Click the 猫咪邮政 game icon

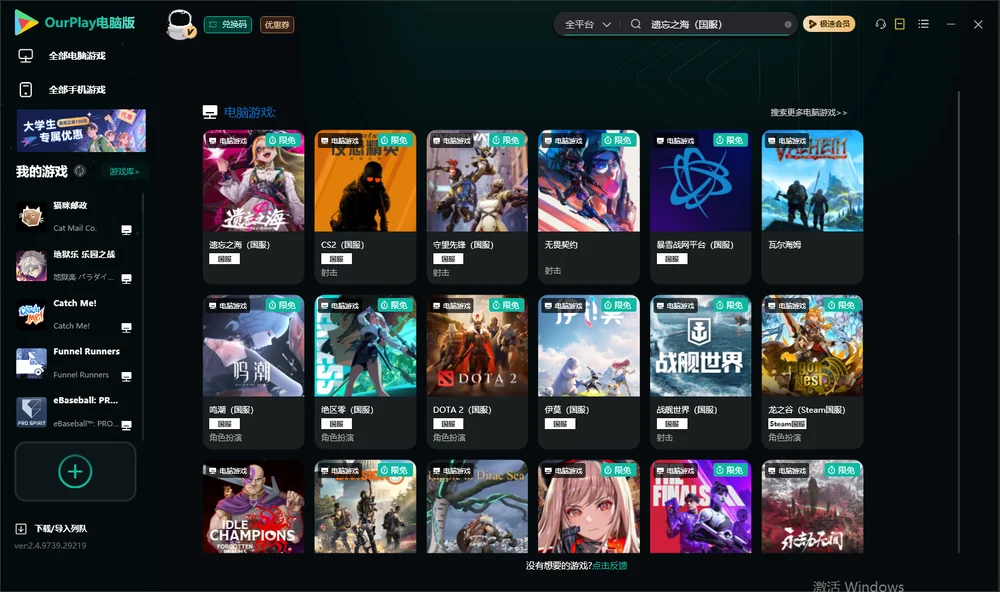coord(31,217)
